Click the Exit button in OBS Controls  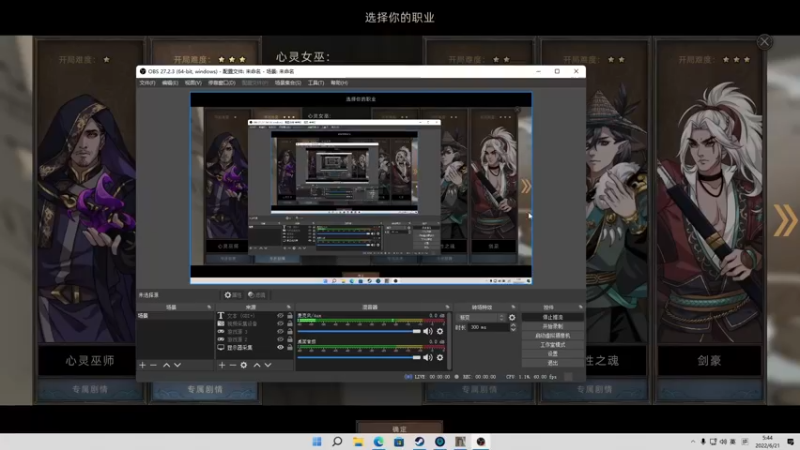coord(553,363)
